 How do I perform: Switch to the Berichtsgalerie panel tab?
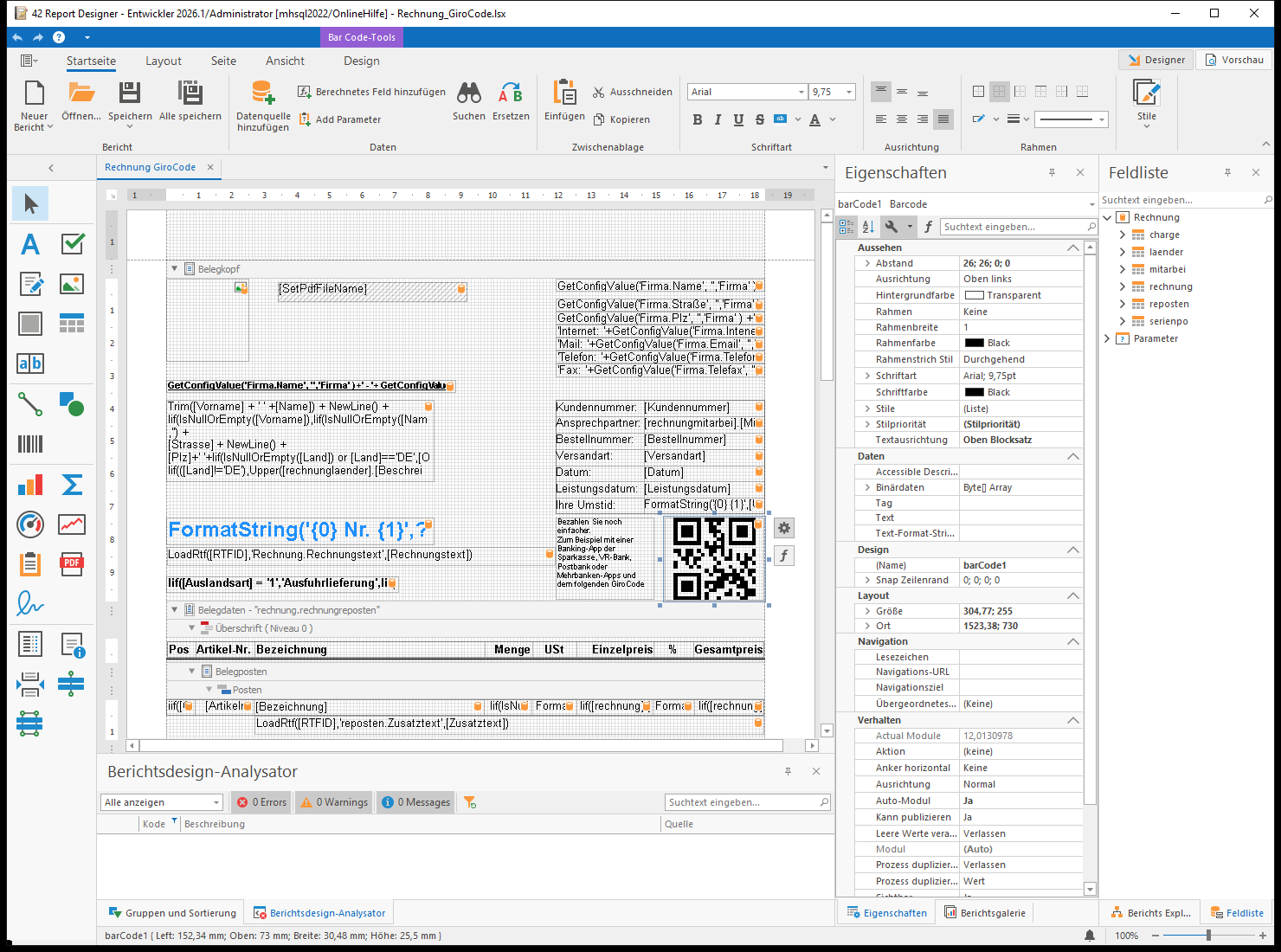click(x=984, y=913)
